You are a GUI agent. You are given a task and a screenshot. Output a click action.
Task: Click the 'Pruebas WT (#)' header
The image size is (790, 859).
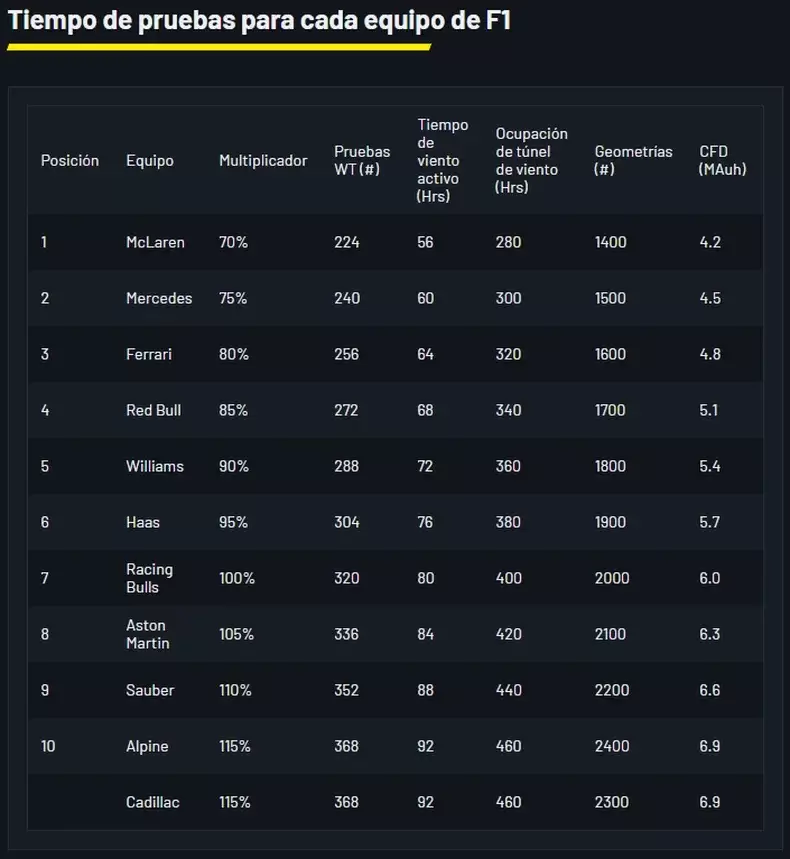[362, 160]
